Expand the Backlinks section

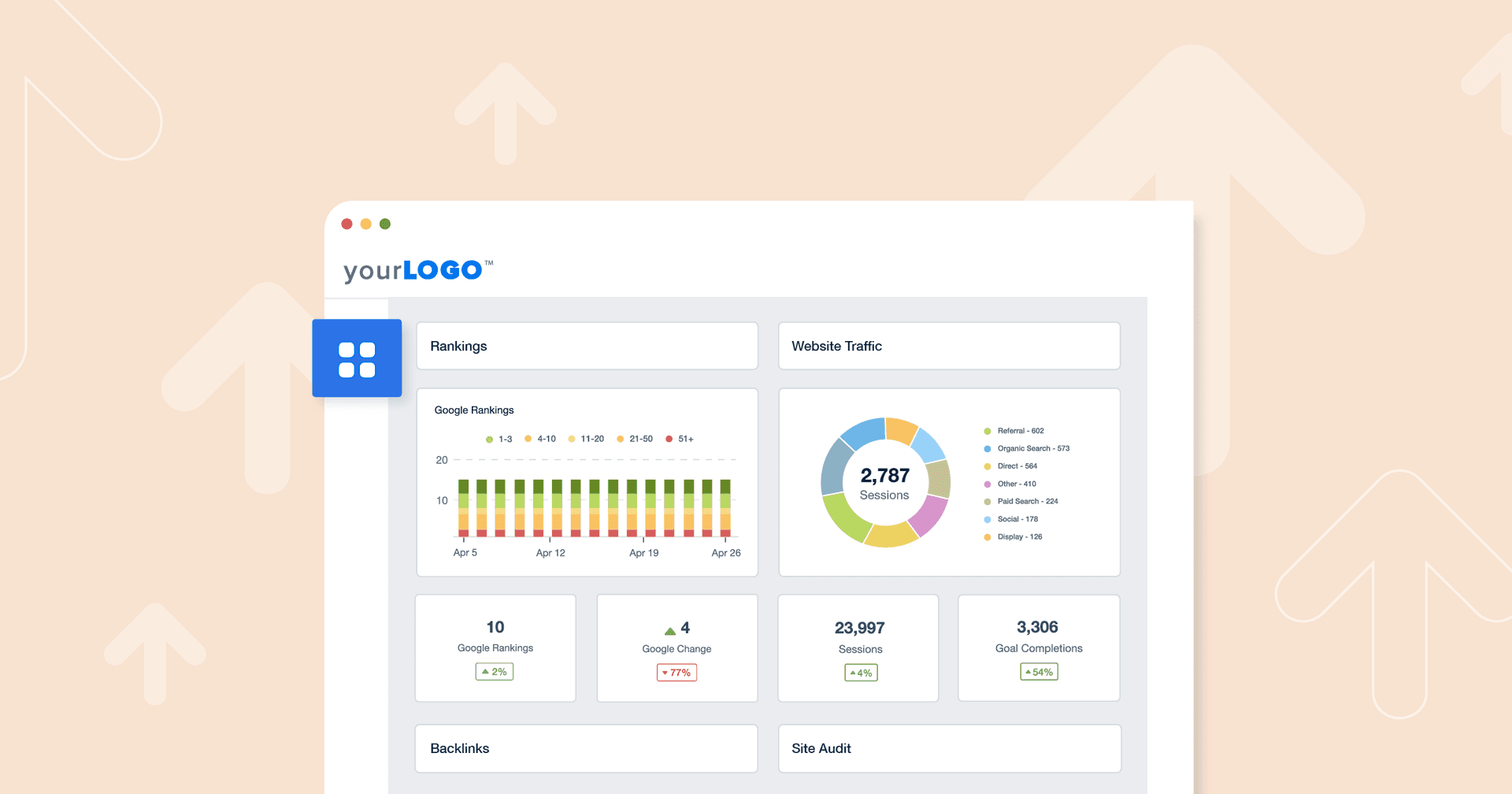point(587,748)
